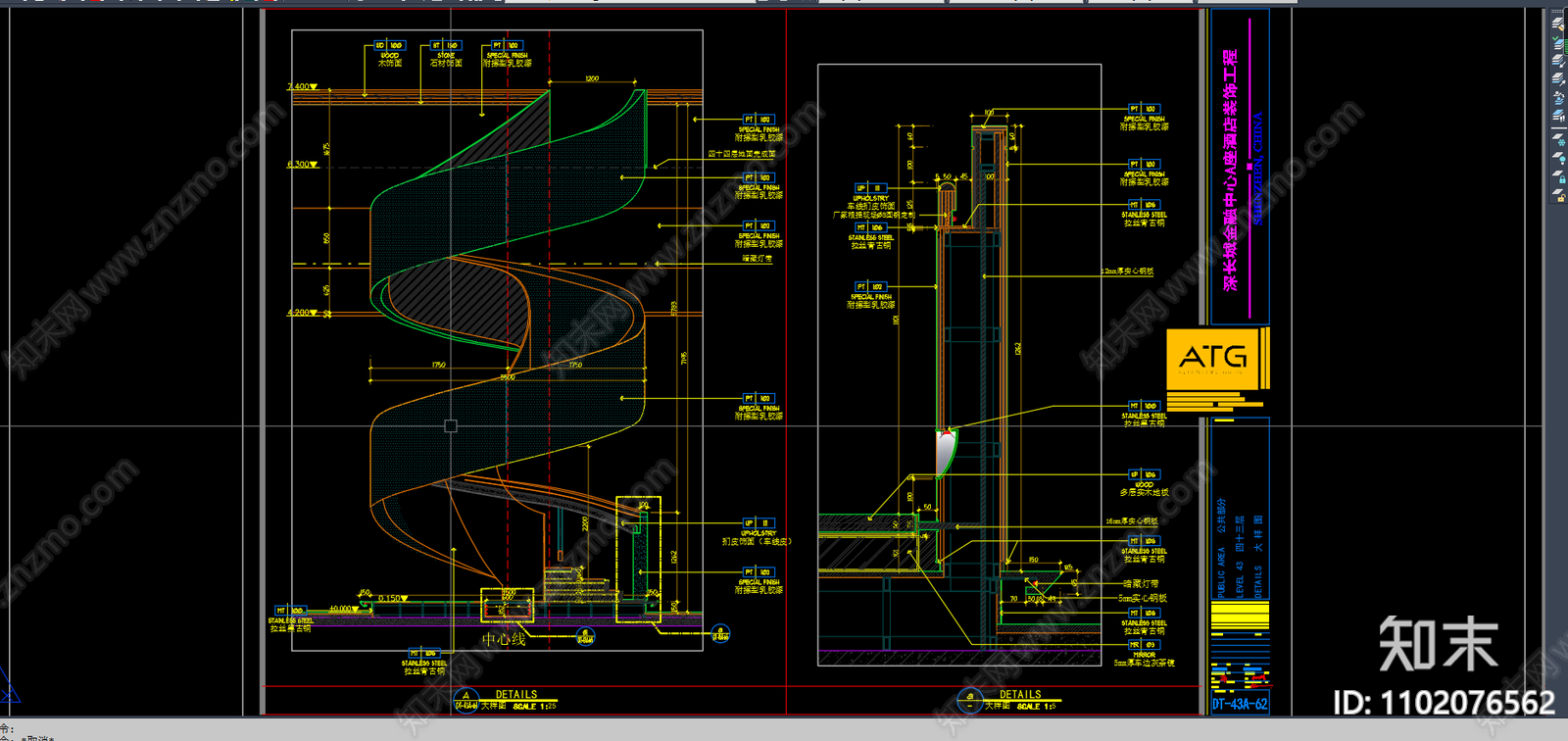Select the 中心线 centerline label
The height and width of the screenshot is (741, 1568).
504,639
